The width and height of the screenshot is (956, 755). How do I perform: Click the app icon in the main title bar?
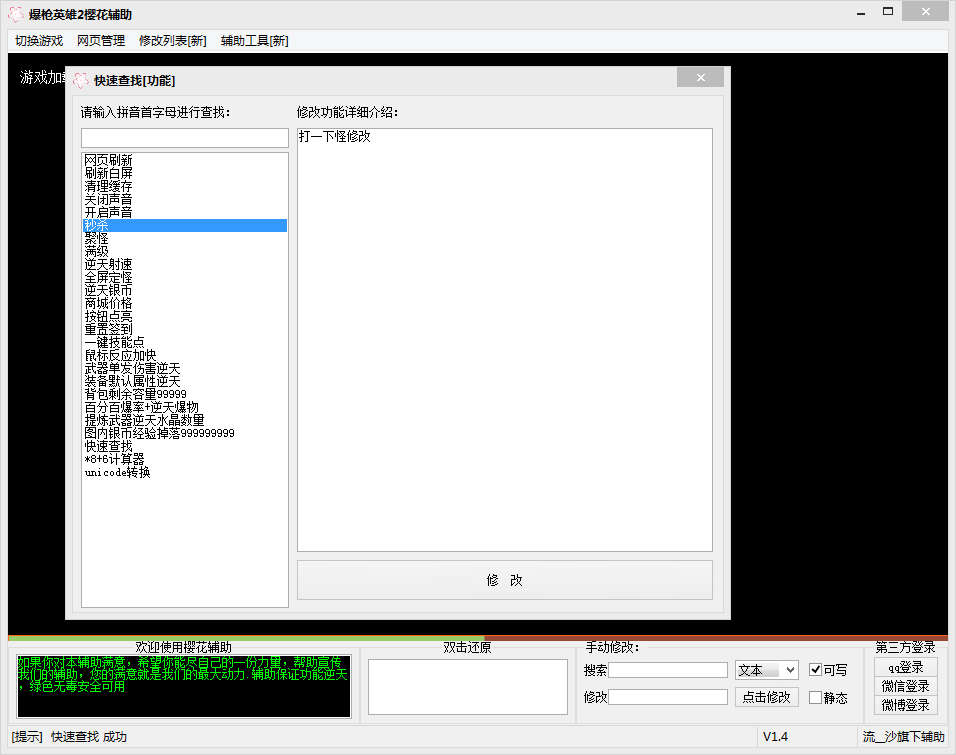pyautogui.click(x=15, y=15)
